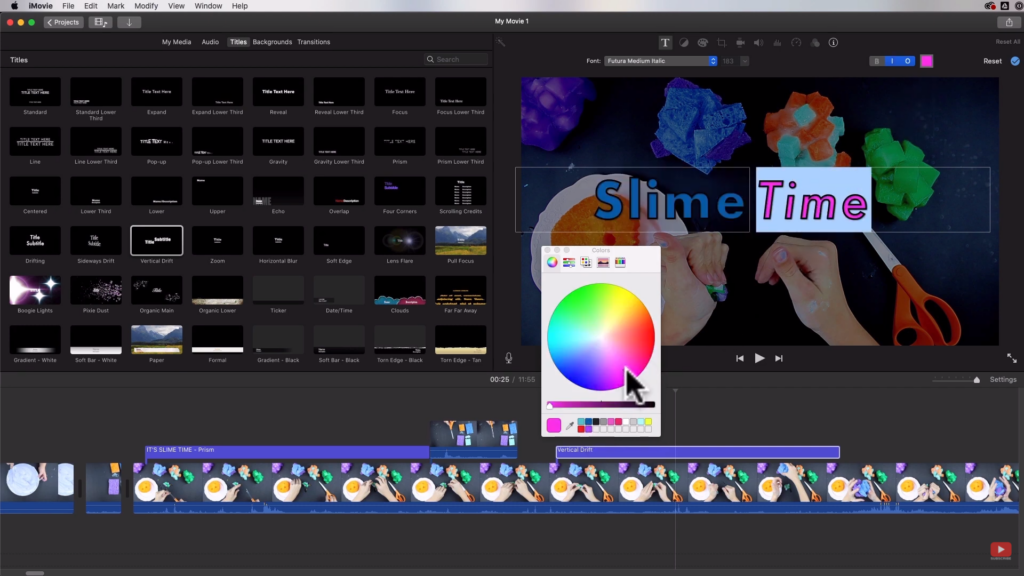
Task: Switch to color sliders mode in Colors
Action: click(x=569, y=262)
